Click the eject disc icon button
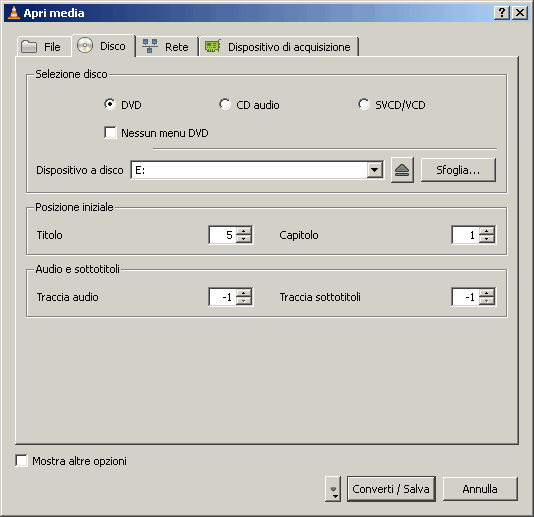The image size is (534, 517). (402, 170)
